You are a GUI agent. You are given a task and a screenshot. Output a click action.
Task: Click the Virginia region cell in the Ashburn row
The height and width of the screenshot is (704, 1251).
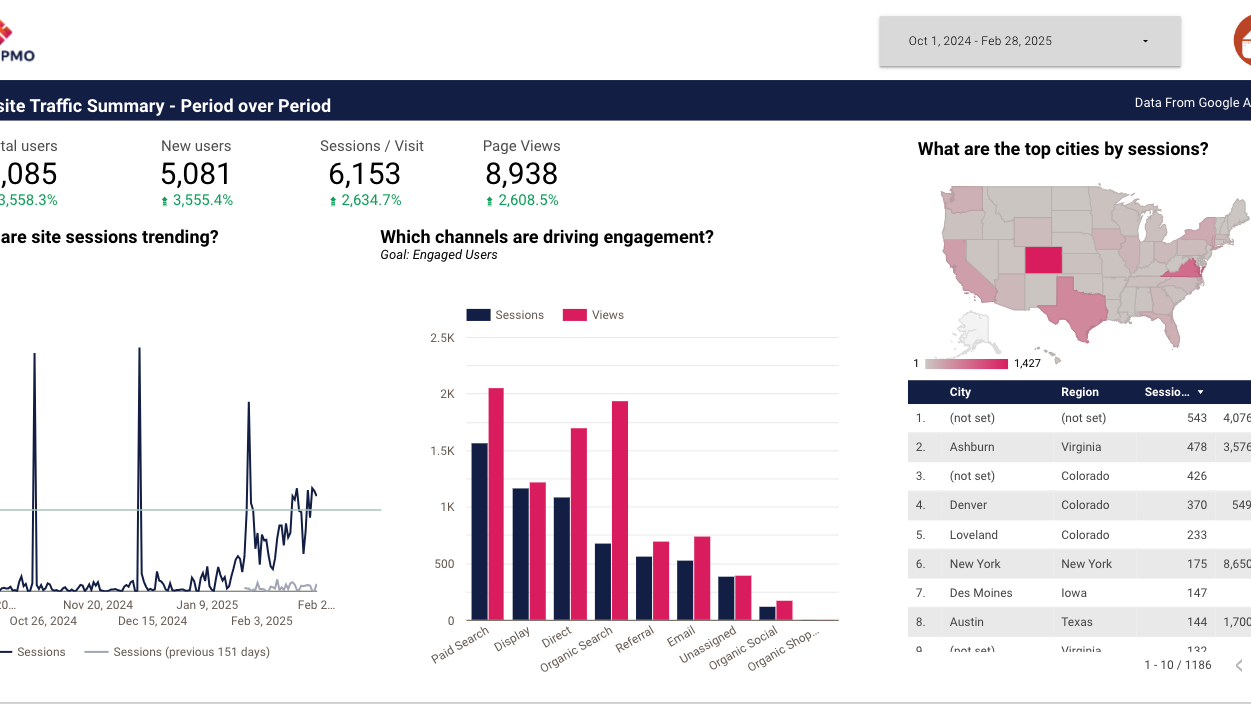pyautogui.click(x=1081, y=447)
